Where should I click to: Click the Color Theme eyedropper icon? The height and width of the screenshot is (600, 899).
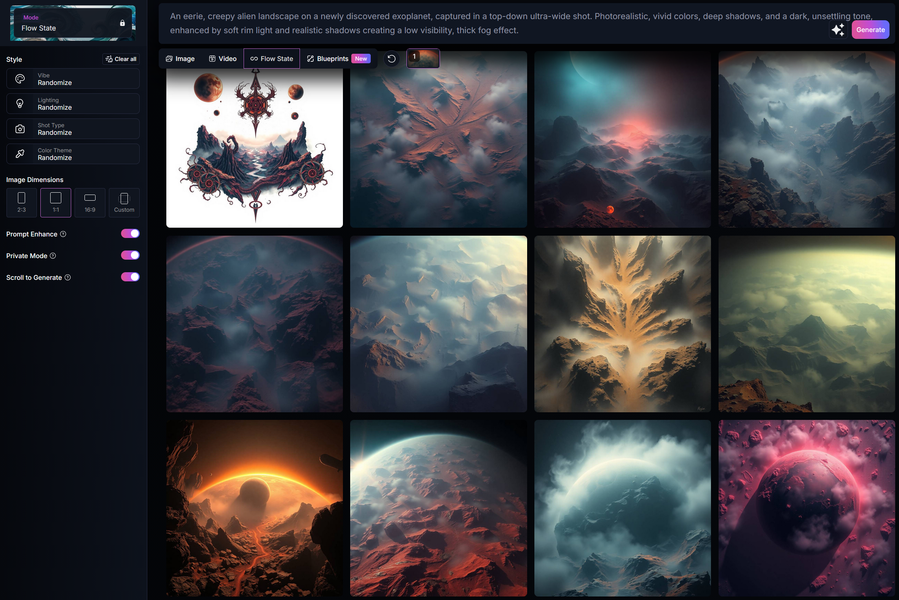(20, 154)
